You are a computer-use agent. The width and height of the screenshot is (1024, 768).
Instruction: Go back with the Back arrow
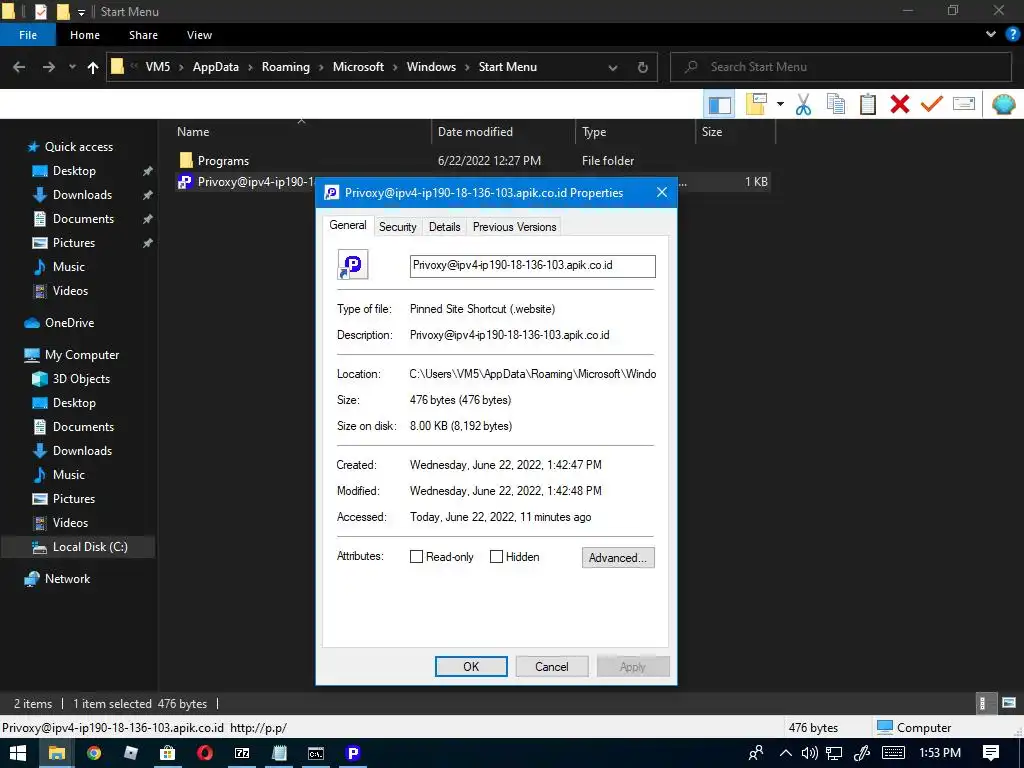coord(19,67)
